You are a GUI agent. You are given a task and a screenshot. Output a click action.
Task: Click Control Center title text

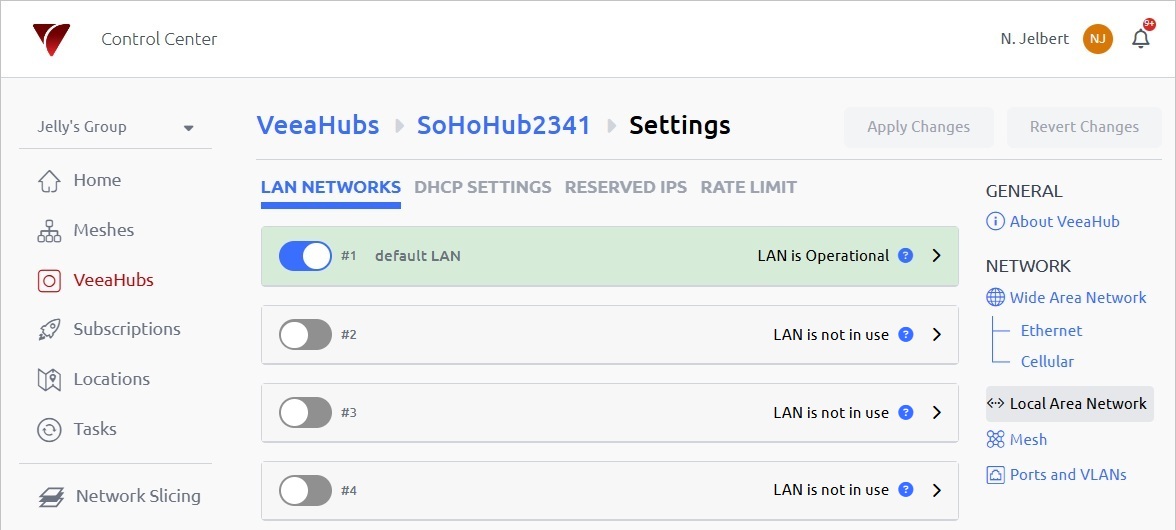tap(159, 39)
